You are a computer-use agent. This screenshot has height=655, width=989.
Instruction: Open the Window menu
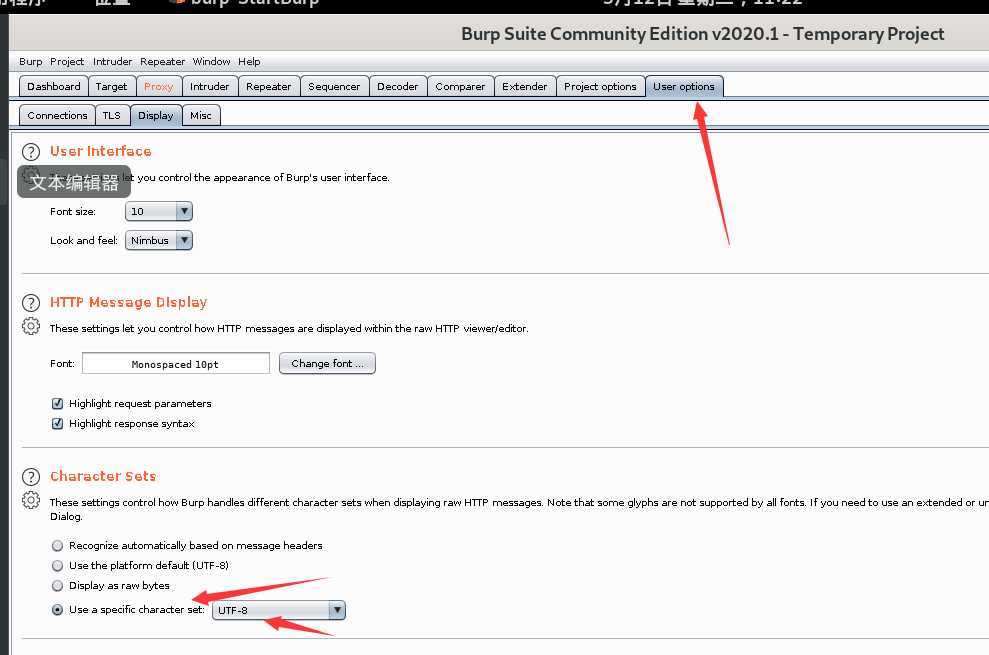tap(211, 61)
